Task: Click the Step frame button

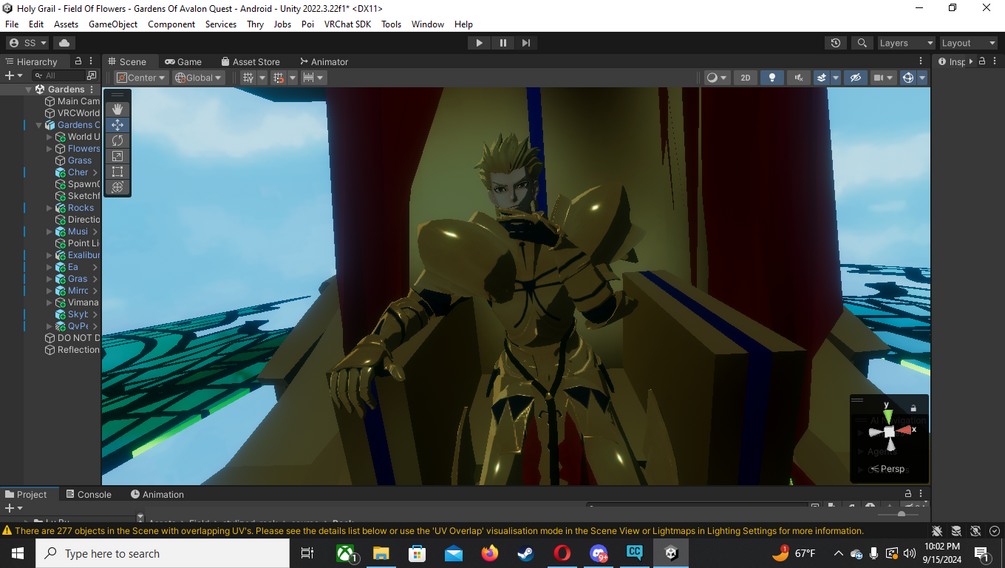Action: point(526,43)
